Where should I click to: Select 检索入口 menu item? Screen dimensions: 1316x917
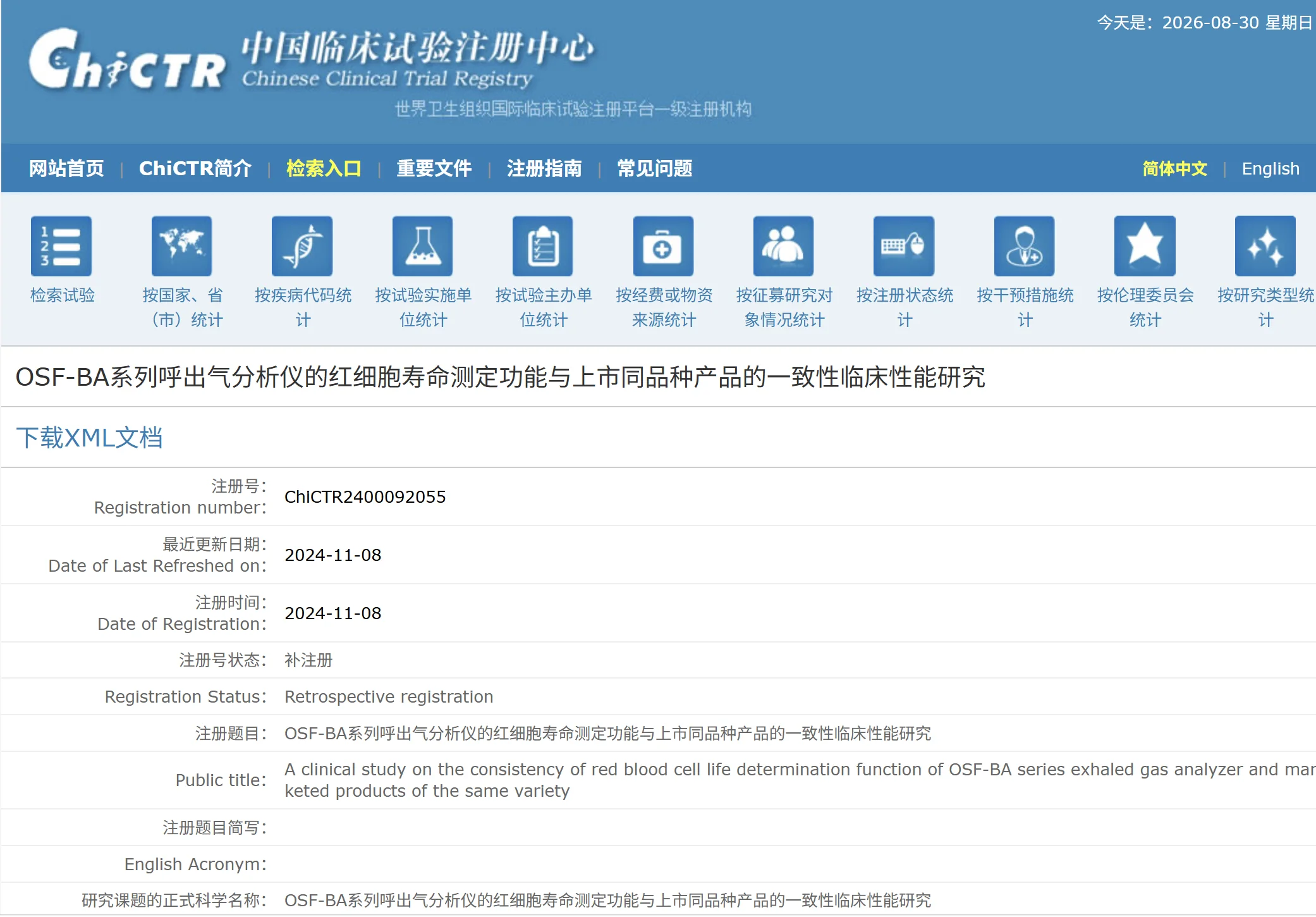pyautogui.click(x=324, y=168)
